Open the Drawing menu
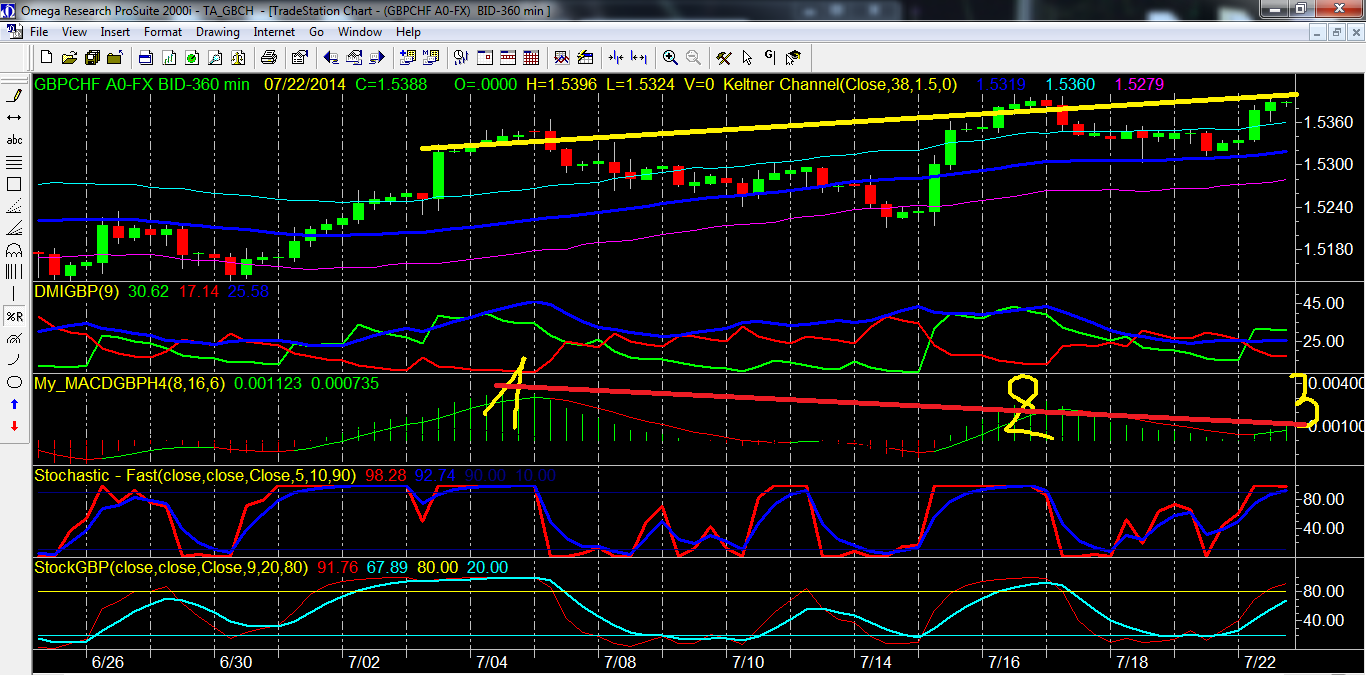 [x=217, y=32]
